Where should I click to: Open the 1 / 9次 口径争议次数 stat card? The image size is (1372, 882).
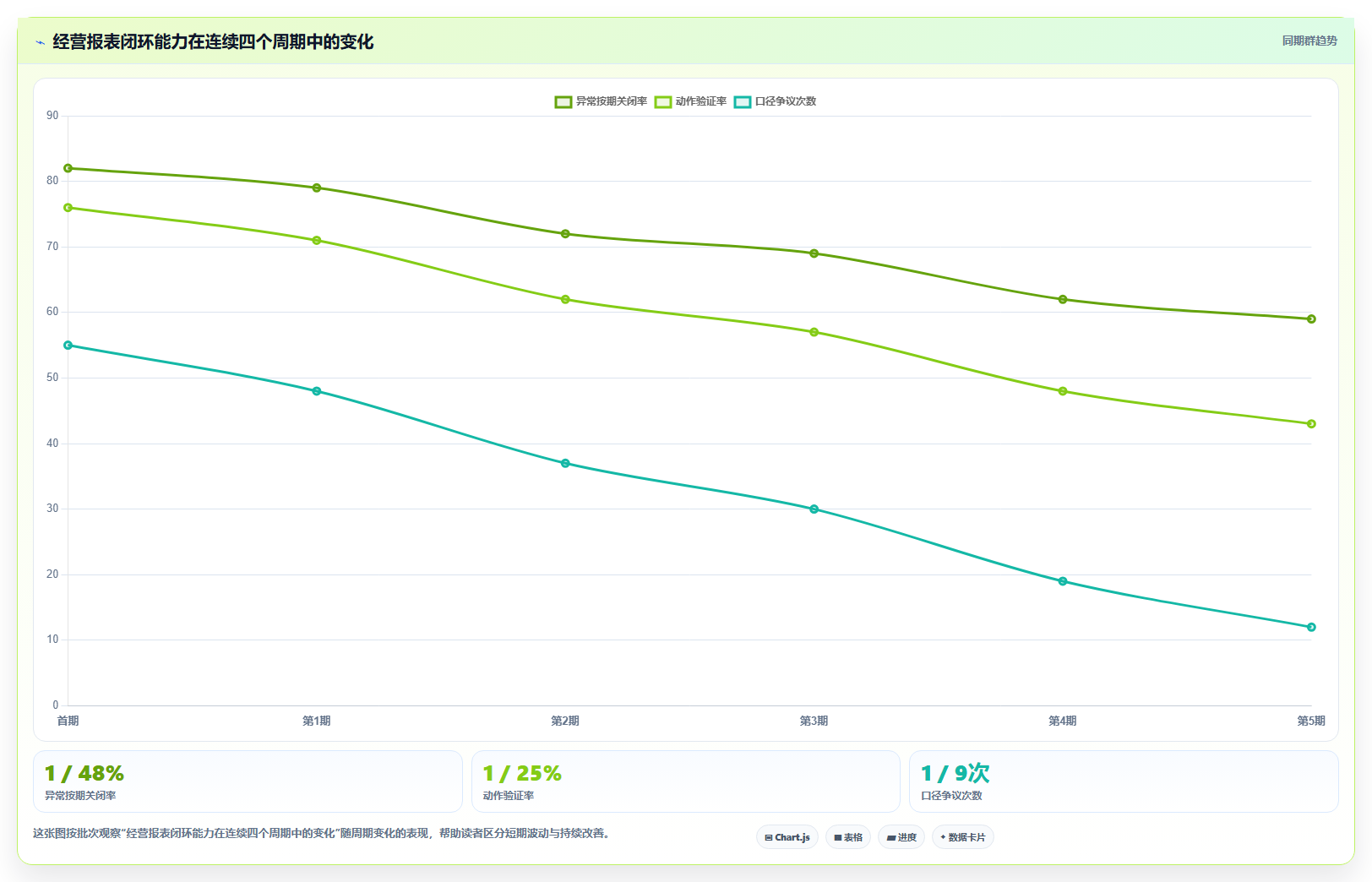[1124, 781]
